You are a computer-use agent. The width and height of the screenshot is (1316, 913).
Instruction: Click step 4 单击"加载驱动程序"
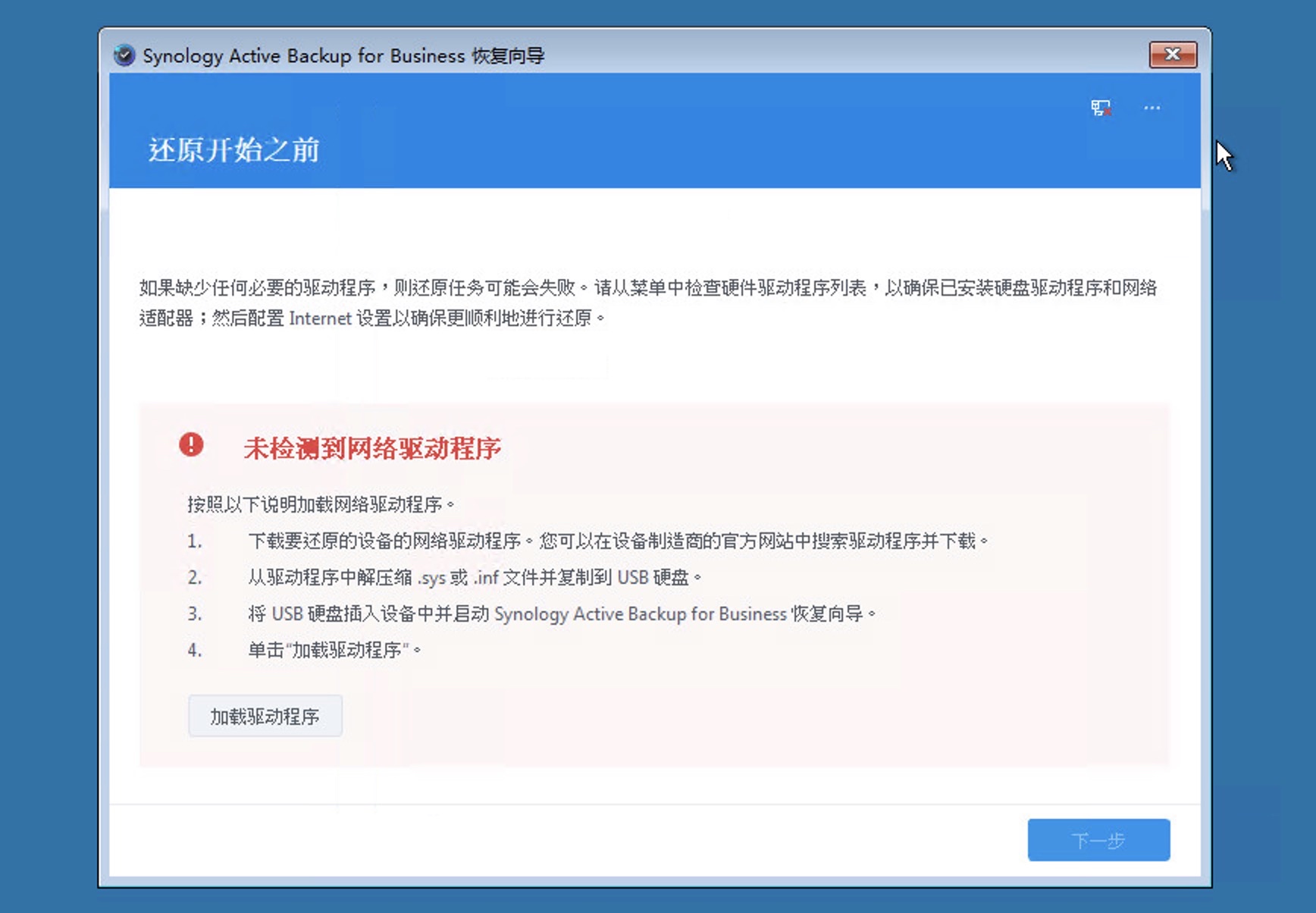tap(304, 650)
